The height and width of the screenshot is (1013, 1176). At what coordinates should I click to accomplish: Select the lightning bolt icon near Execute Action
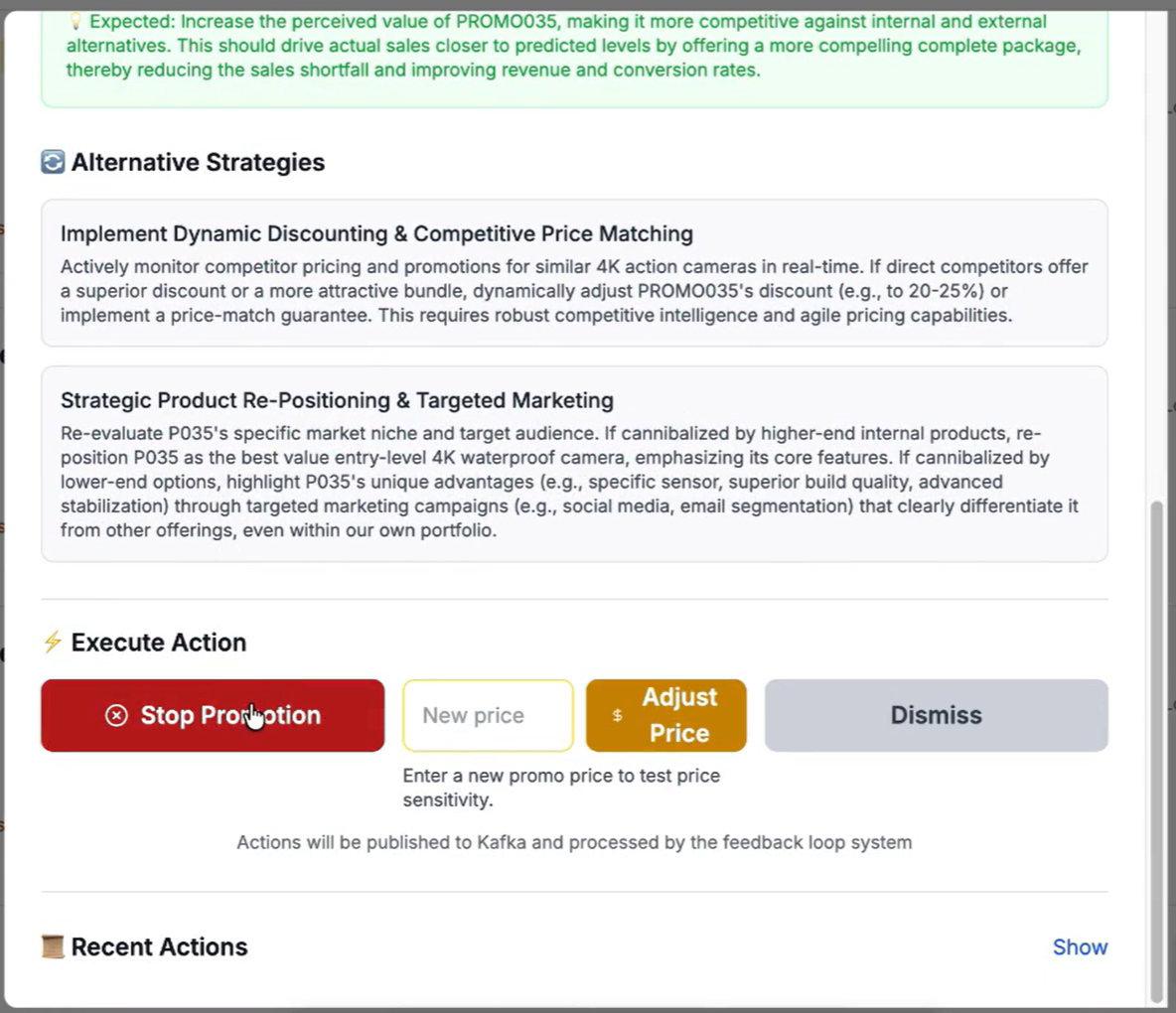coord(53,642)
